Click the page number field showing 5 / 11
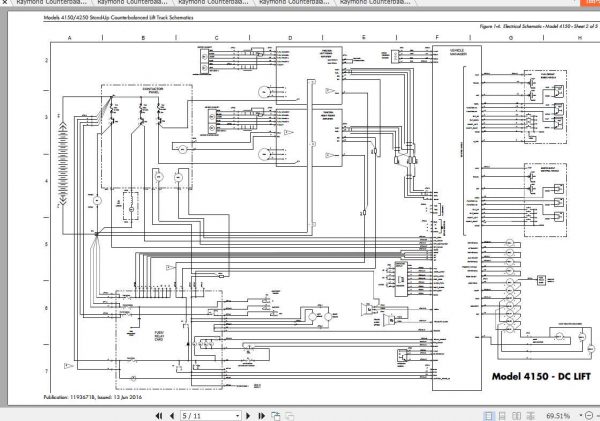This screenshot has height=421, width=600. [208, 416]
